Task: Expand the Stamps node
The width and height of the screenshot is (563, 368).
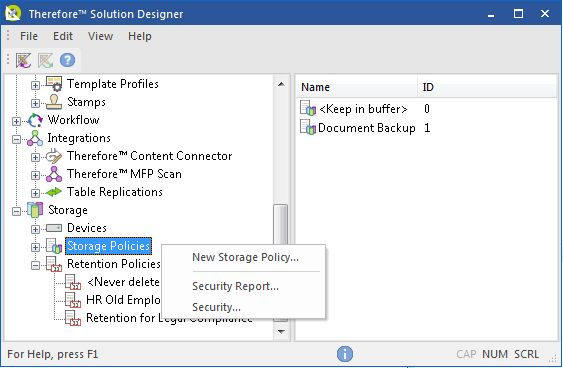Action: pyautogui.click(x=35, y=103)
